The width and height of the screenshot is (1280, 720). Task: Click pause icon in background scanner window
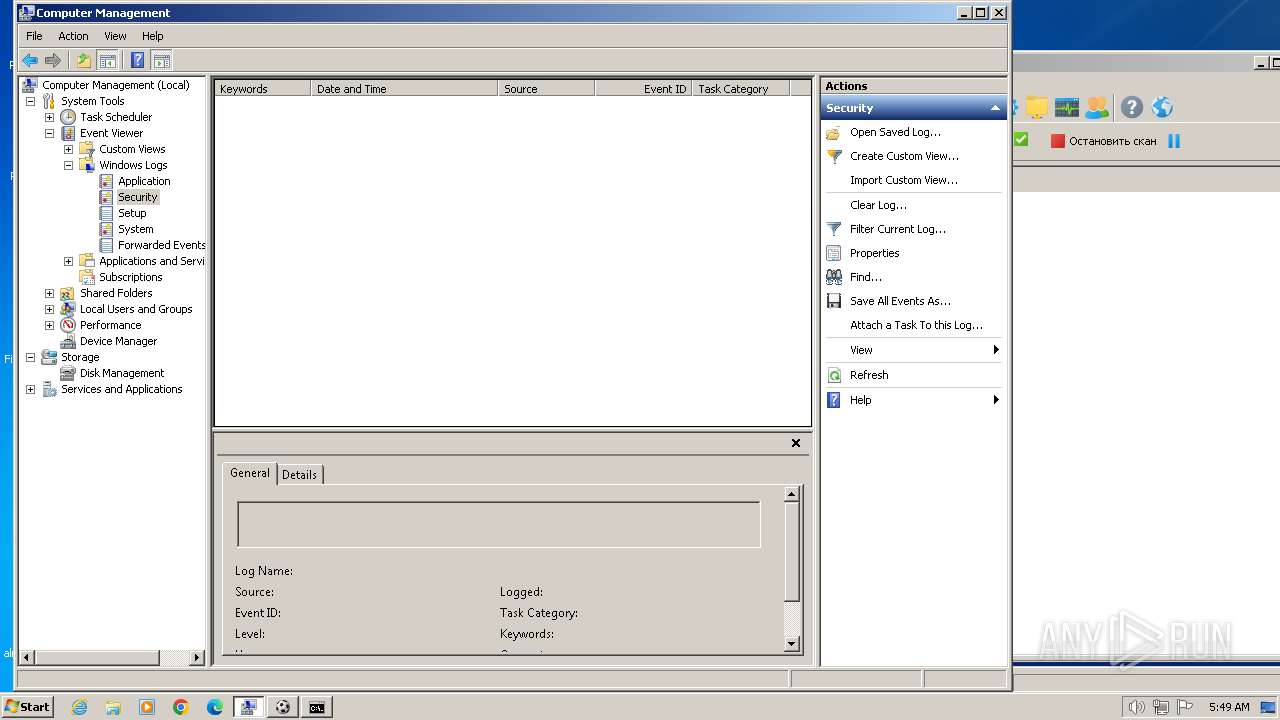click(x=1174, y=141)
